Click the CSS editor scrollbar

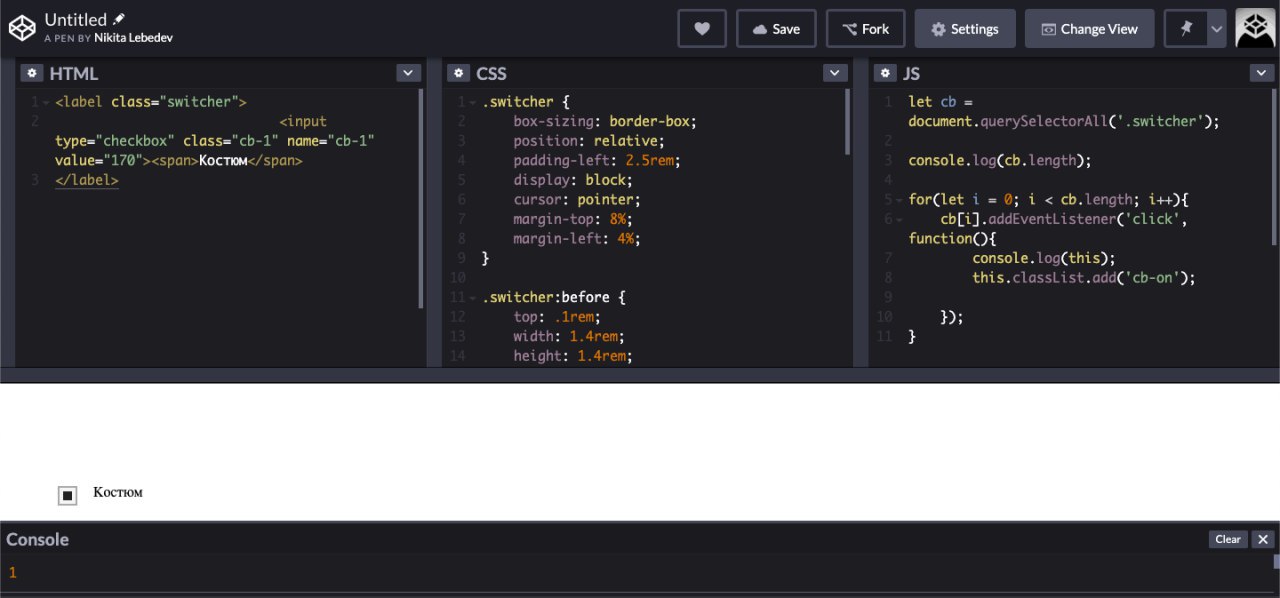pyautogui.click(x=847, y=122)
